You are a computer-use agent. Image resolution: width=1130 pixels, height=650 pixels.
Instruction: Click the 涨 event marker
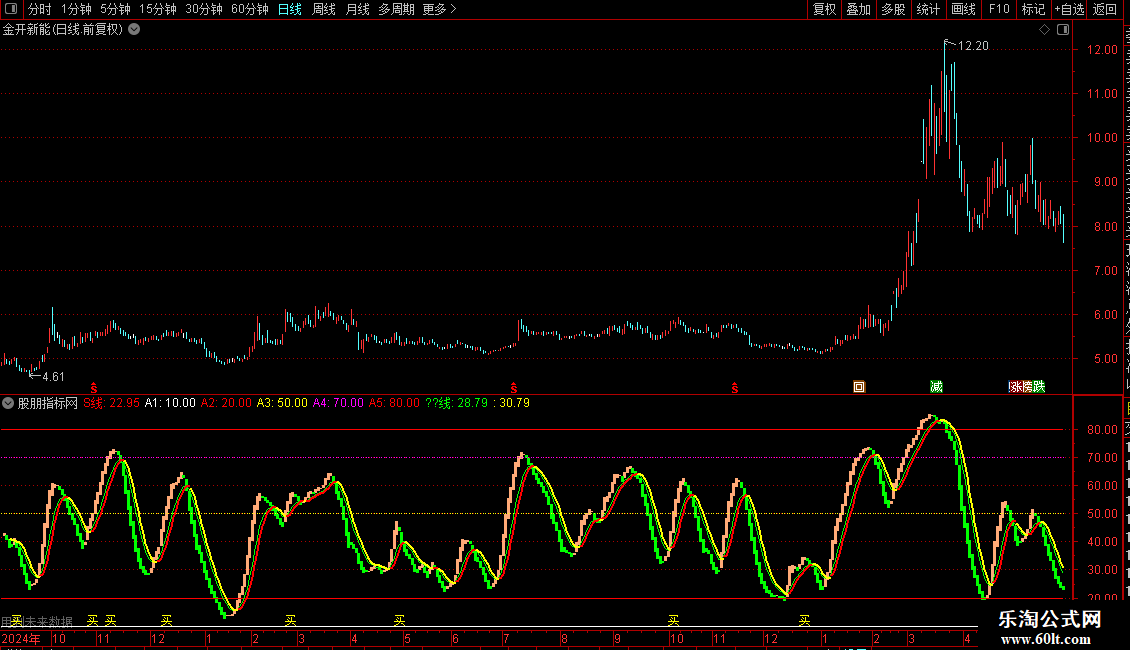(1015, 387)
